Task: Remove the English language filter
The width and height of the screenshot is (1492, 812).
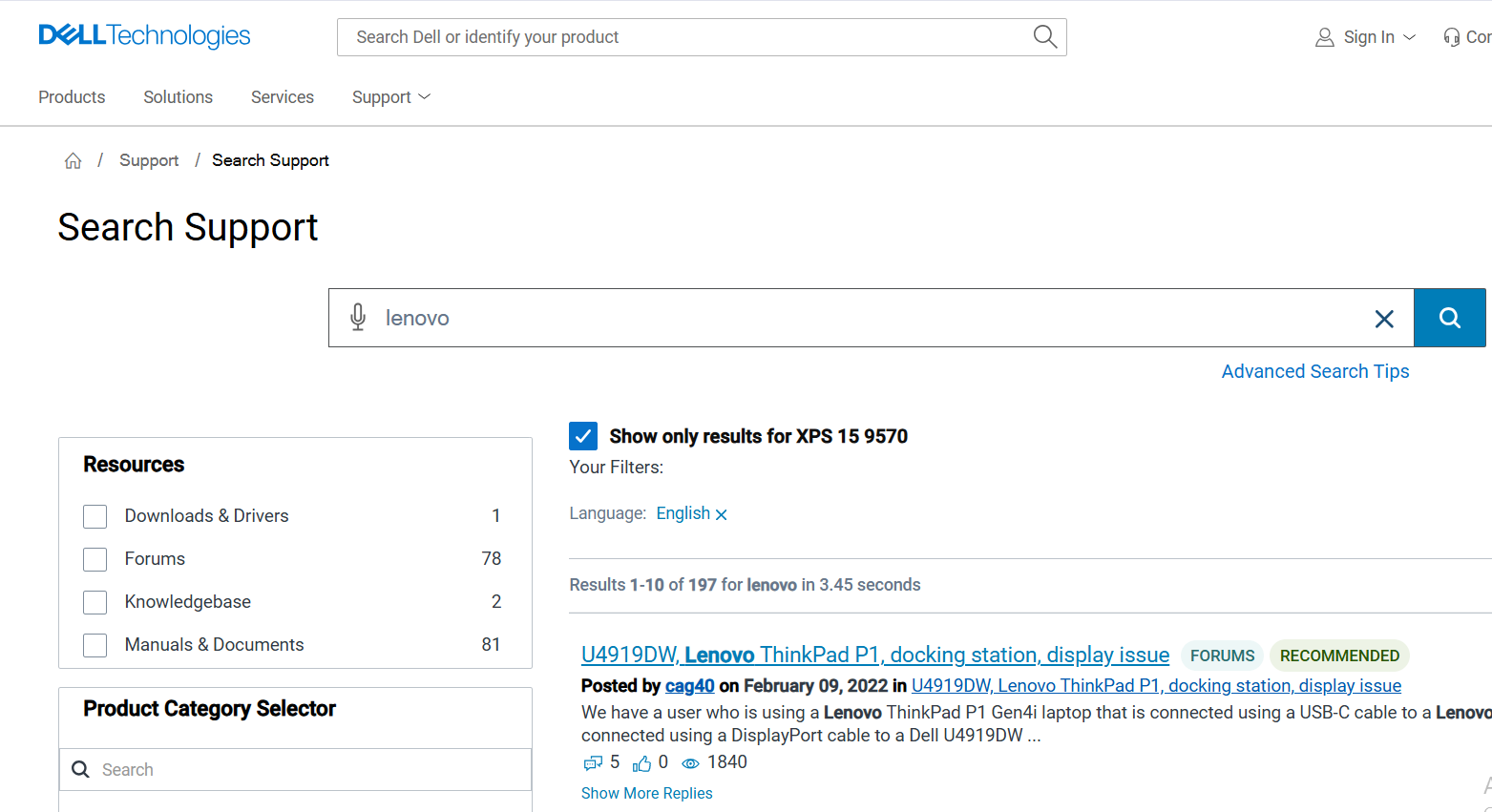Action: [722, 514]
